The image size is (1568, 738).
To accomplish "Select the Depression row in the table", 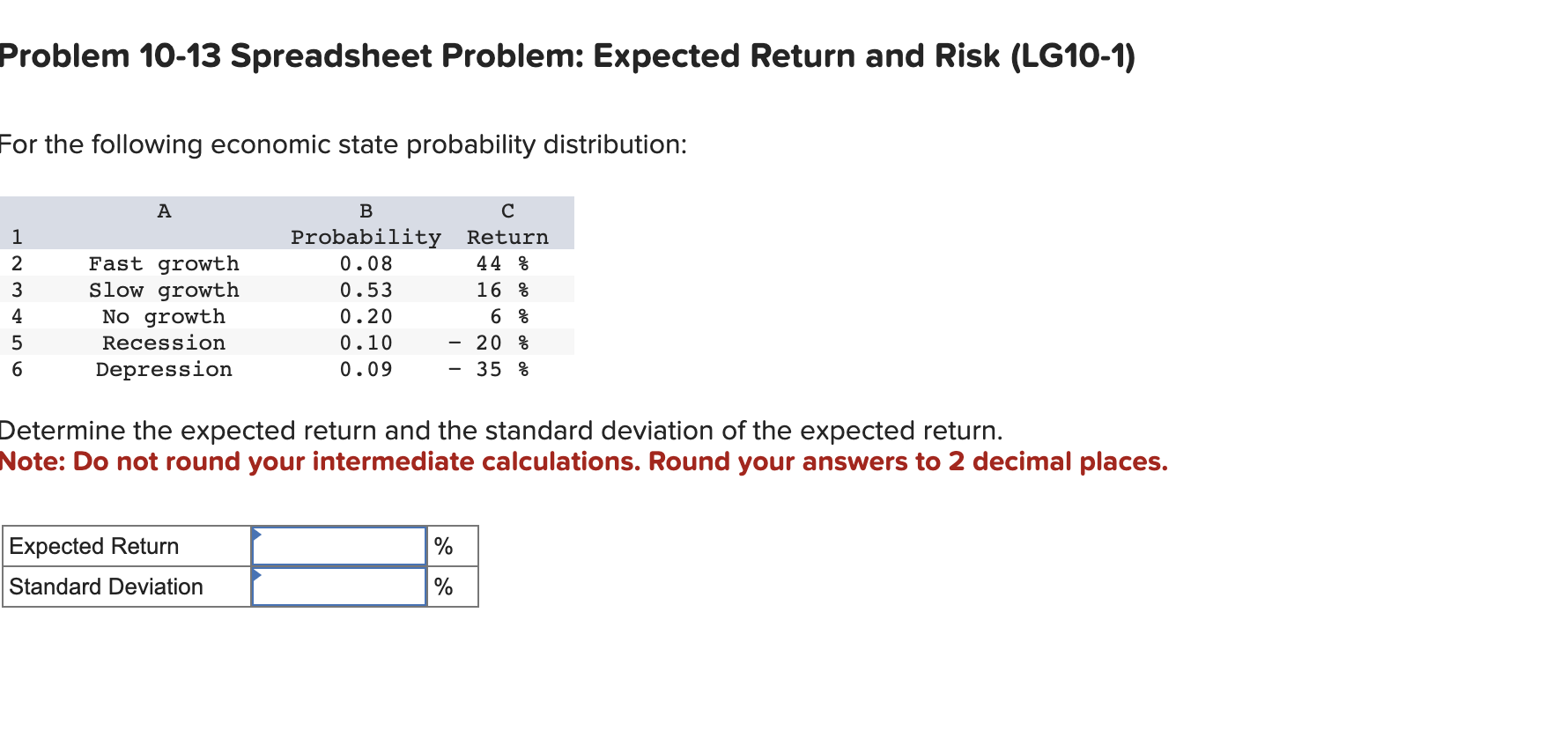I will (163, 369).
